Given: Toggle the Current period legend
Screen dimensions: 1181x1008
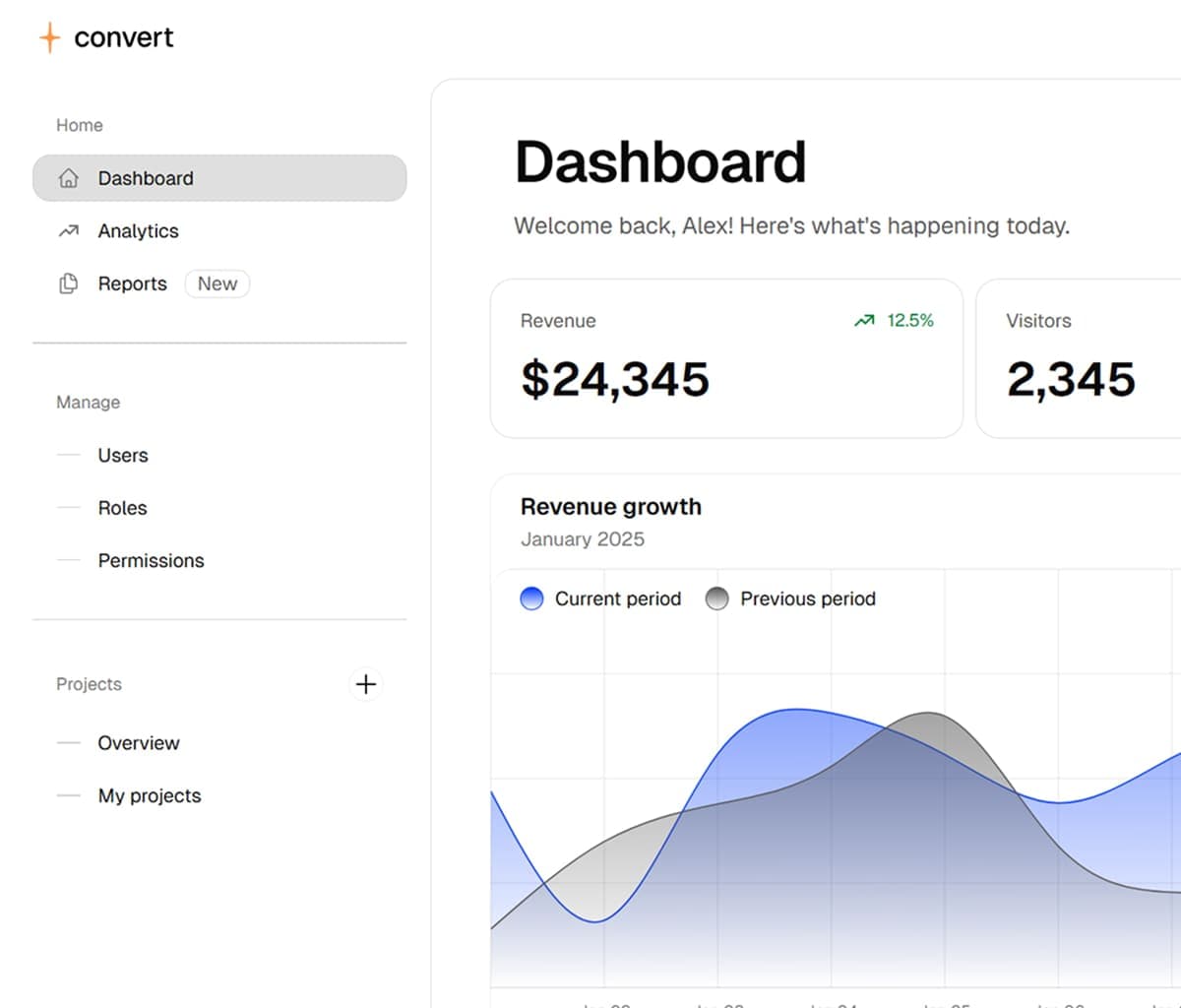Looking at the screenshot, I should (x=598, y=598).
